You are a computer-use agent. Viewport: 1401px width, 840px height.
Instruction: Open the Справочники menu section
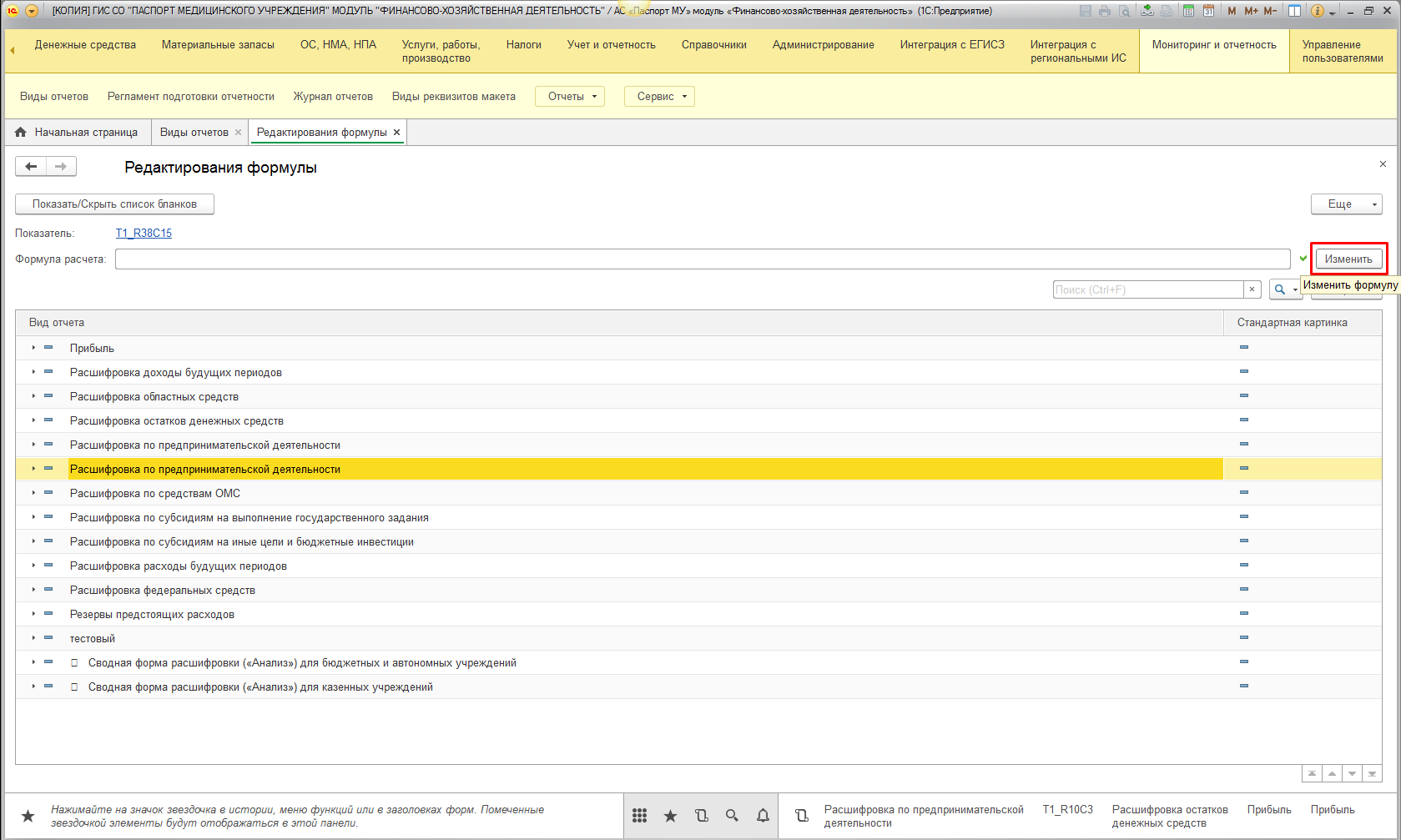click(x=713, y=45)
